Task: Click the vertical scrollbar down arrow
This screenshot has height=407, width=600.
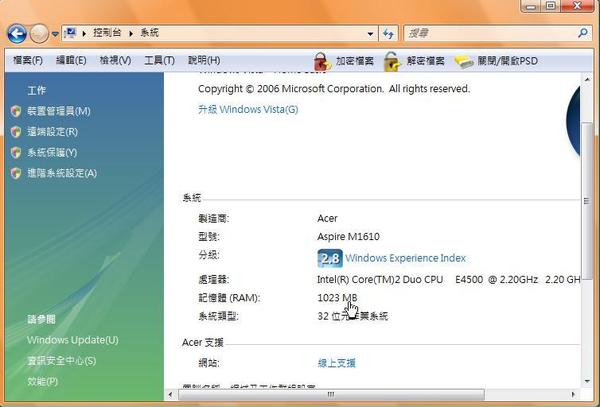Action: click(x=587, y=381)
